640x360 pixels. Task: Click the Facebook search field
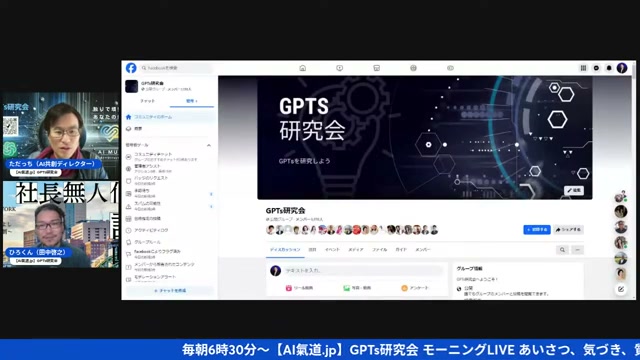tap(176, 68)
